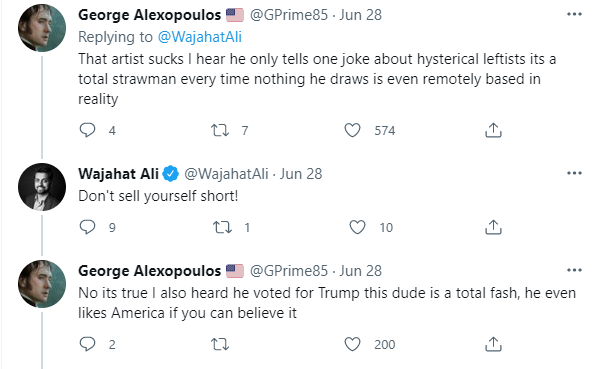Like Wajahat Ali's tweet with 10 likes
The image size is (598, 369).
coord(357,227)
